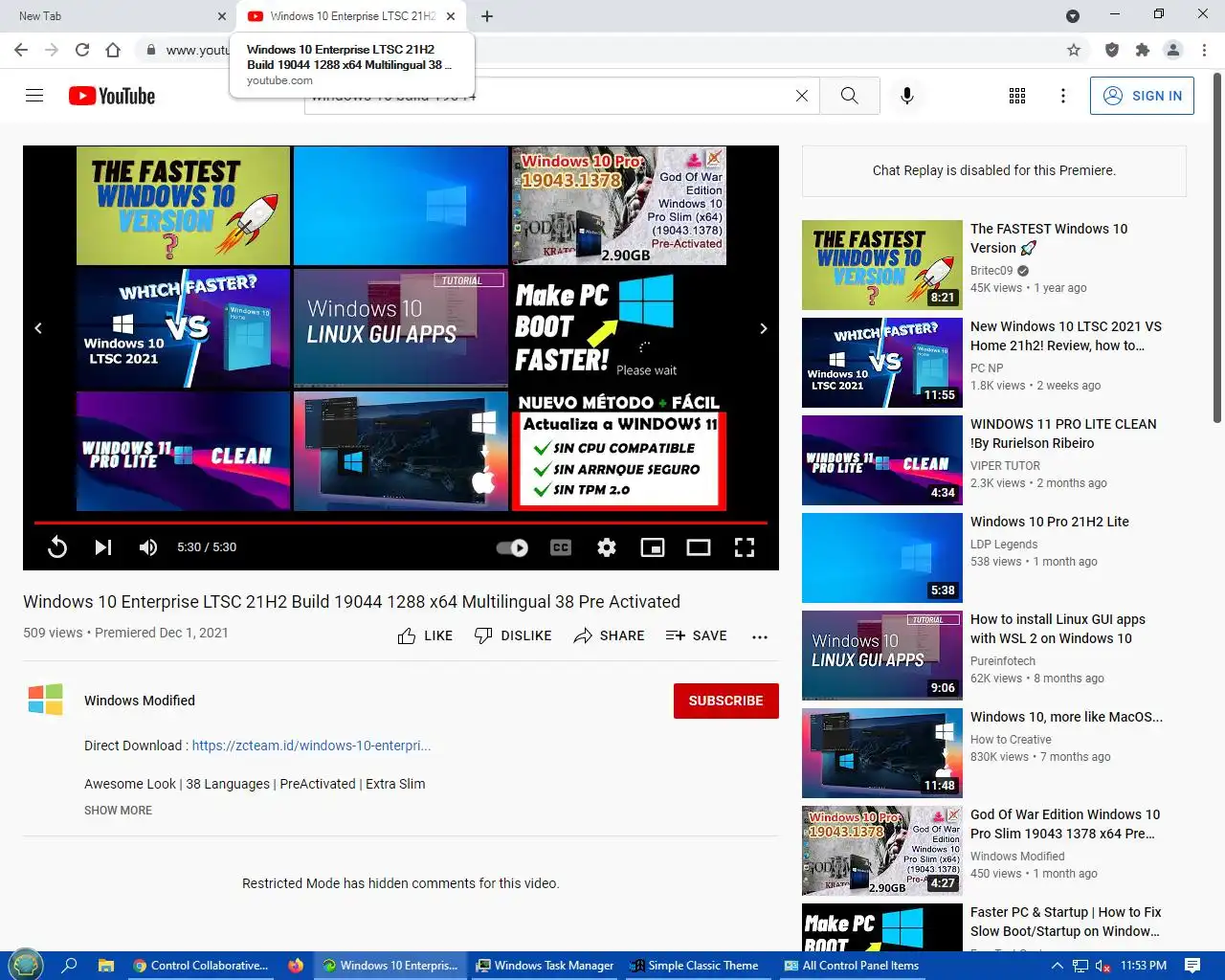The image size is (1225, 980).
Task: Open the zcteam.id direct download link
Action: pos(311,746)
